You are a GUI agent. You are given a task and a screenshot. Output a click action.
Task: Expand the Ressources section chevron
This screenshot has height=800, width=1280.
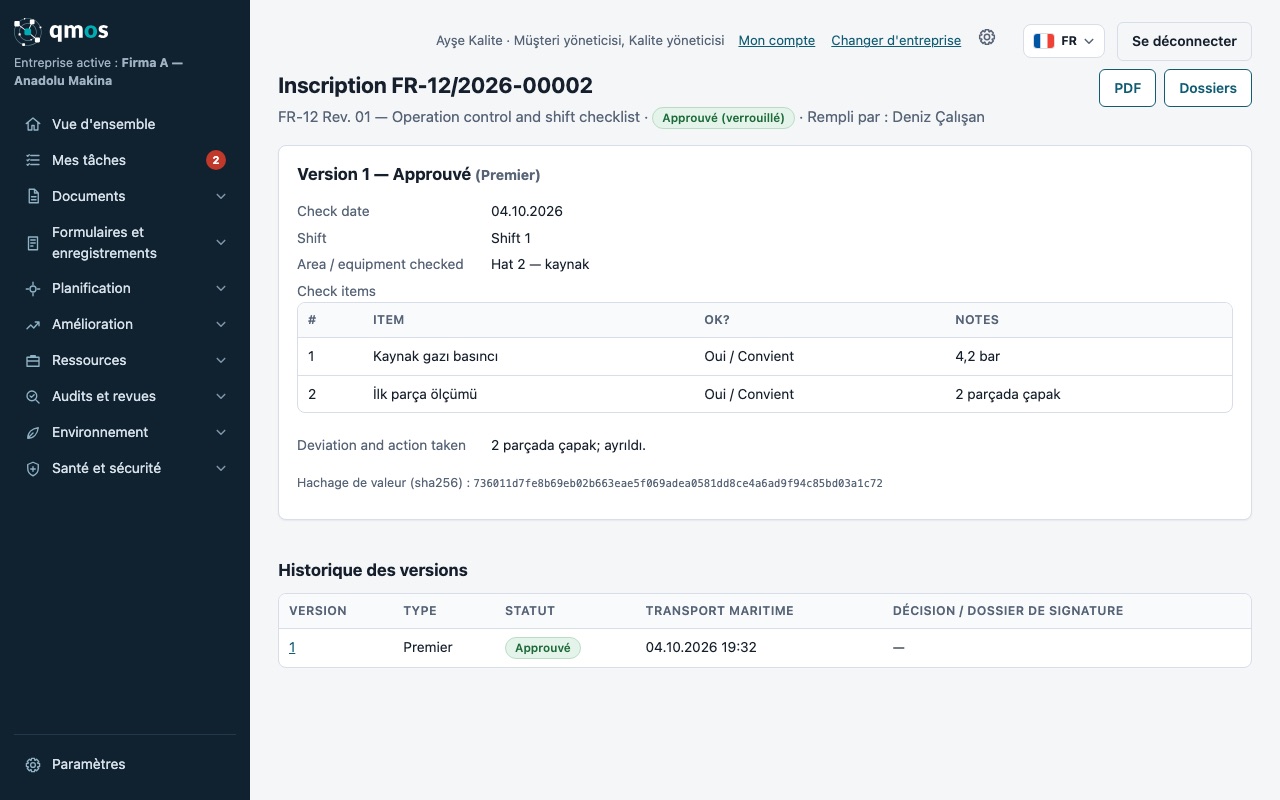coord(221,360)
